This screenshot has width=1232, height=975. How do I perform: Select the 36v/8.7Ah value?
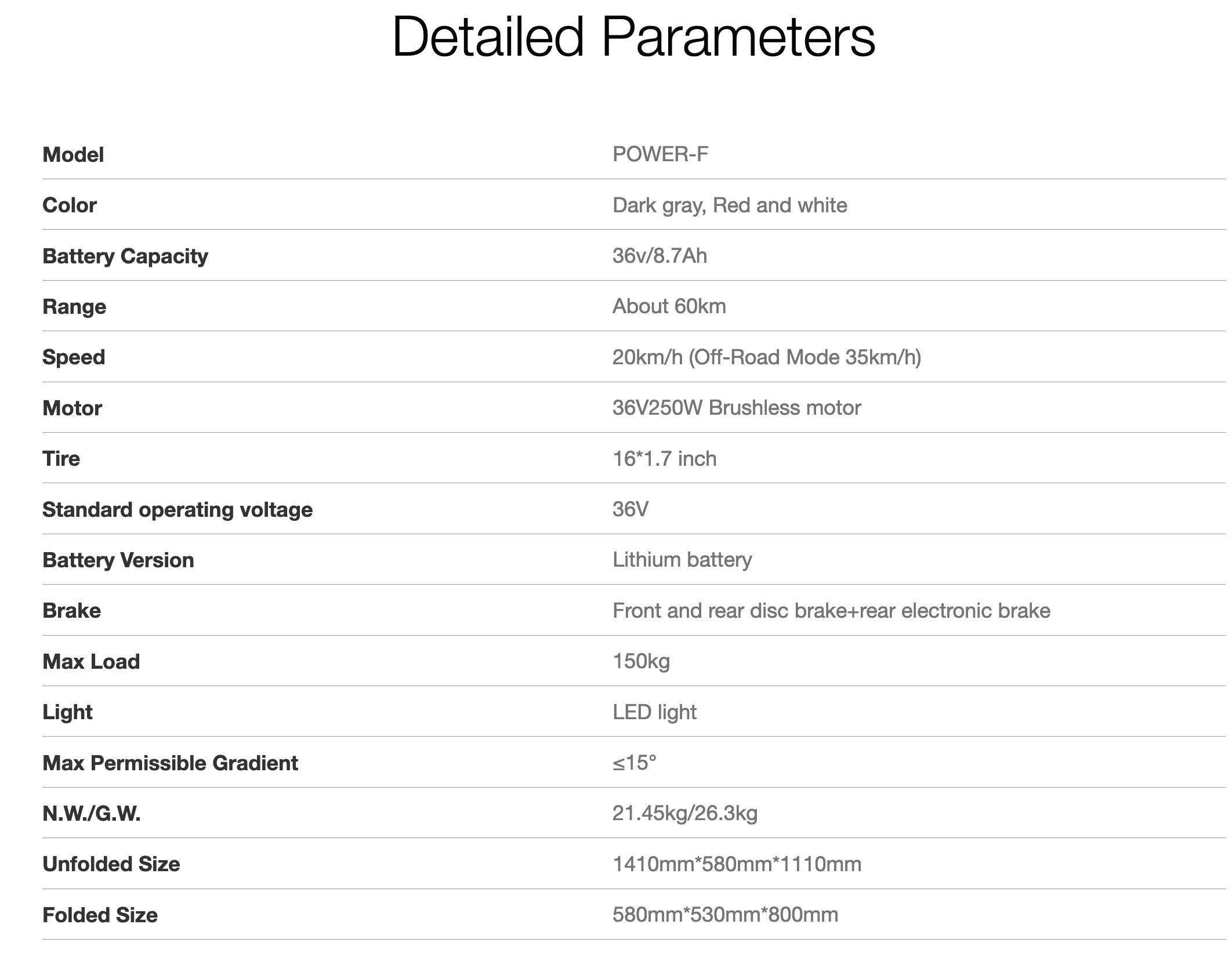660,256
